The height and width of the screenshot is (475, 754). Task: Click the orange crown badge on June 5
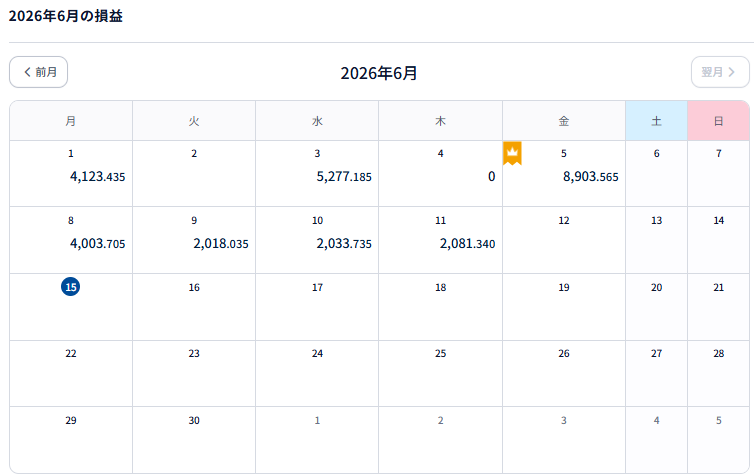pos(512,153)
